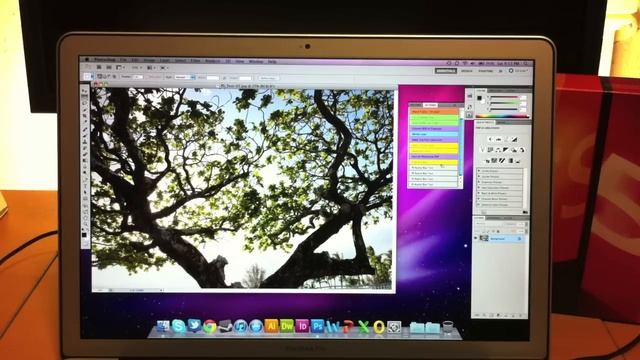Viewport: 640px width, 360px height.
Task: Add a Photo Filter adjustment
Action: (x=514, y=150)
